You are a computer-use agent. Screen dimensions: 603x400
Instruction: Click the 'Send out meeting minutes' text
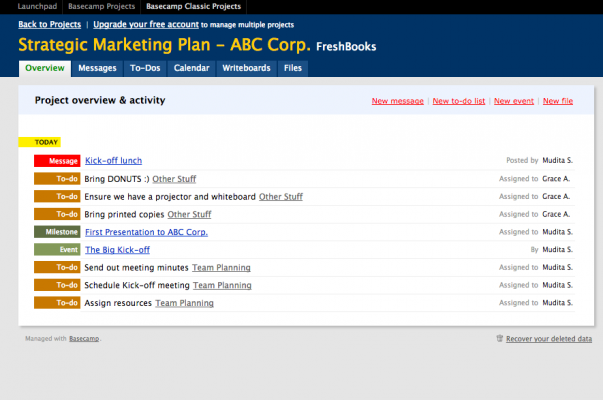tap(137, 268)
